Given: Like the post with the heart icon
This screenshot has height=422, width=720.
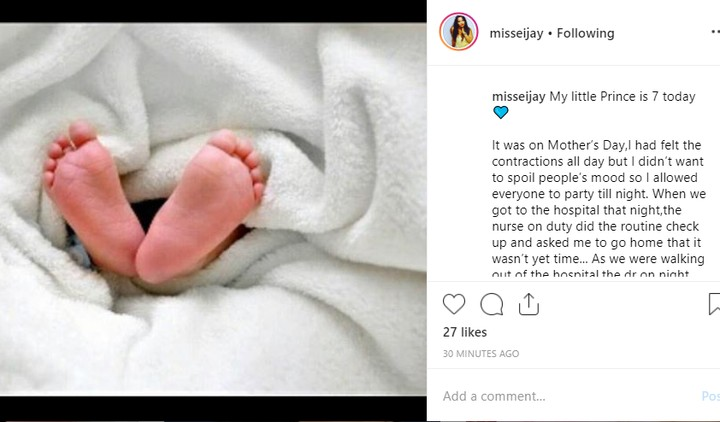Looking at the screenshot, I should [454, 304].
